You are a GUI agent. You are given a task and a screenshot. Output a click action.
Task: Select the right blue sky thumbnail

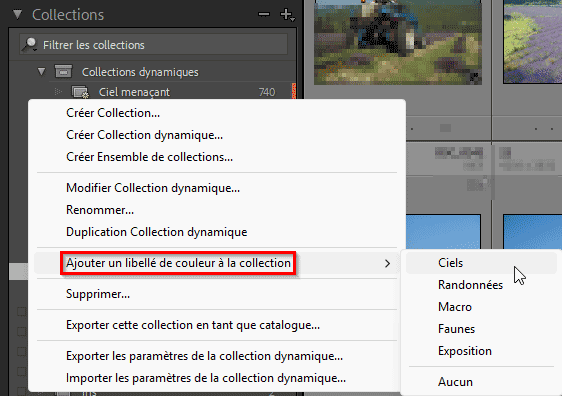532,232
